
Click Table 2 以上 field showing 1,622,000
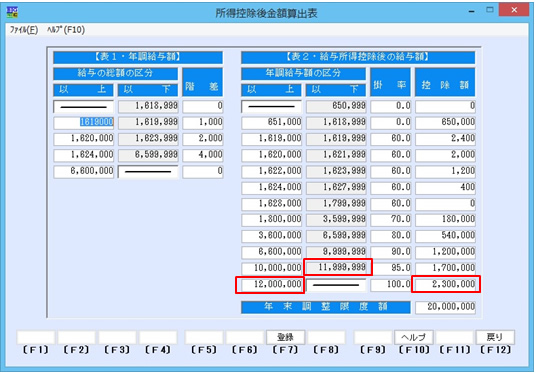click(x=271, y=171)
